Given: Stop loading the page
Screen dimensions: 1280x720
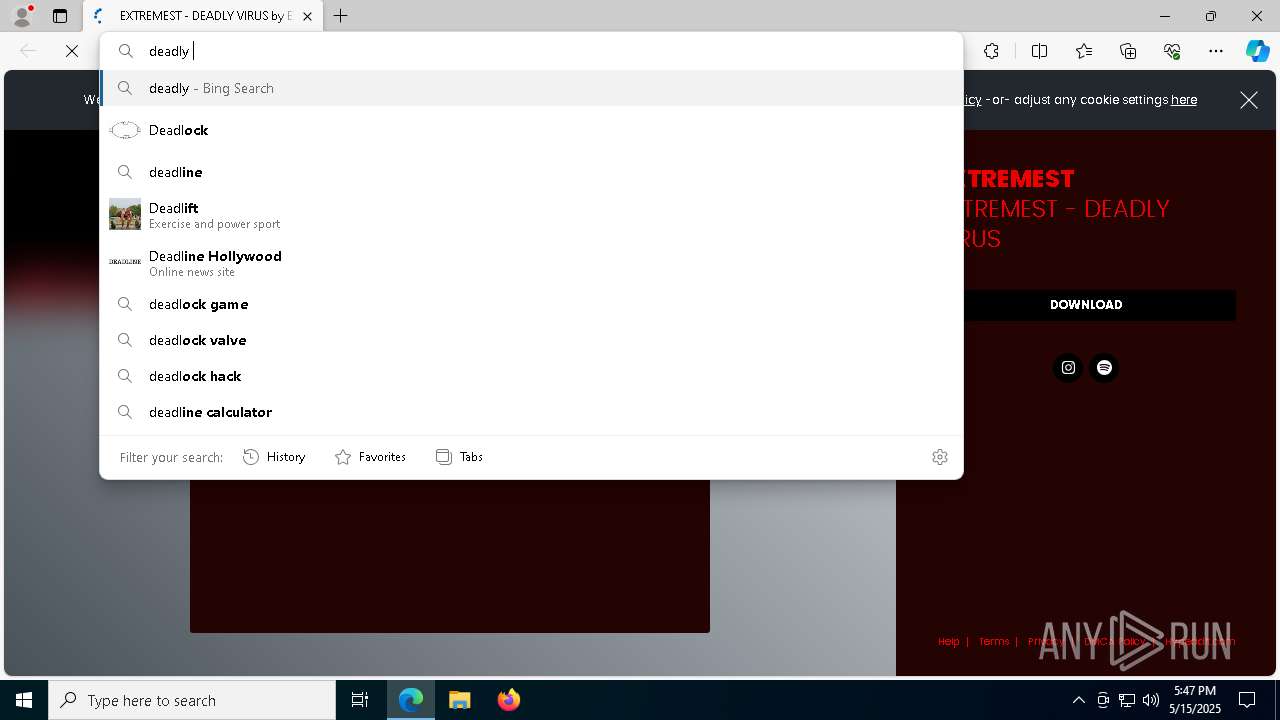Looking at the screenshot, I should point(72,51).
